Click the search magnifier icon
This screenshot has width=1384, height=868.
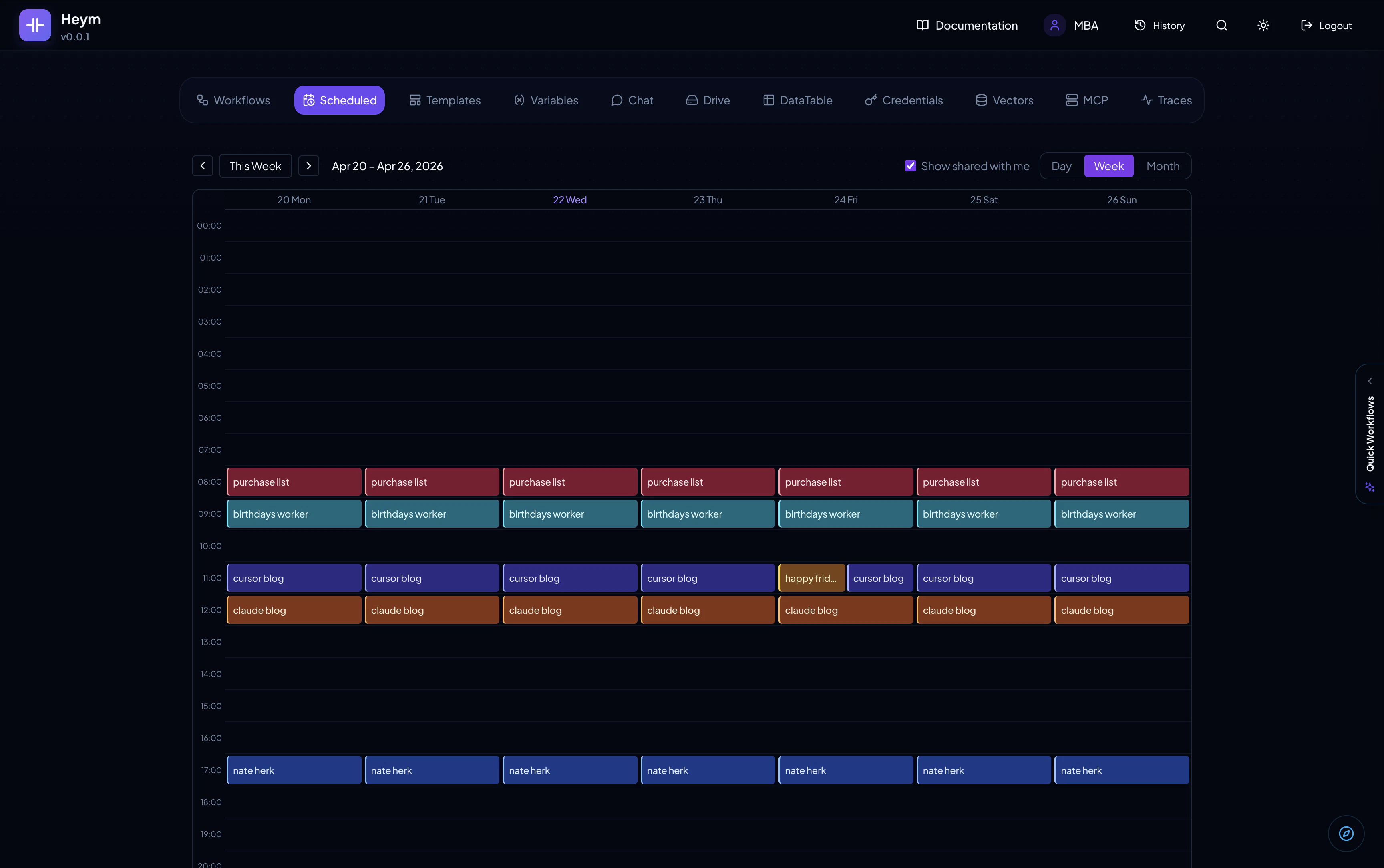1221,25
